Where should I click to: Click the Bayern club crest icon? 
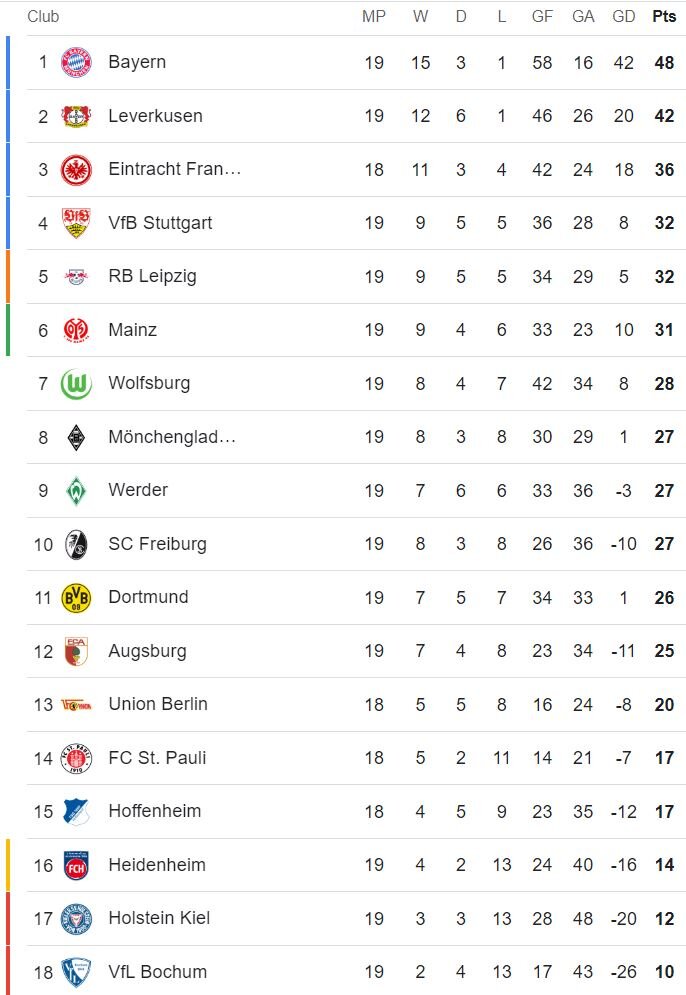[x=76, y=62]
